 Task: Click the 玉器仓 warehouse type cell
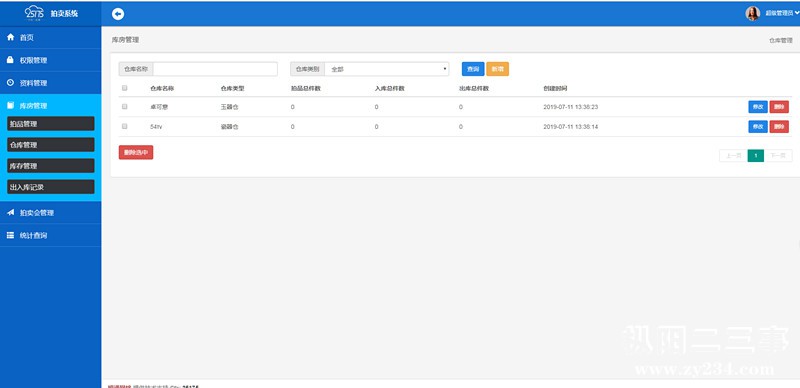pyautogui.click(x=230, y=107)
